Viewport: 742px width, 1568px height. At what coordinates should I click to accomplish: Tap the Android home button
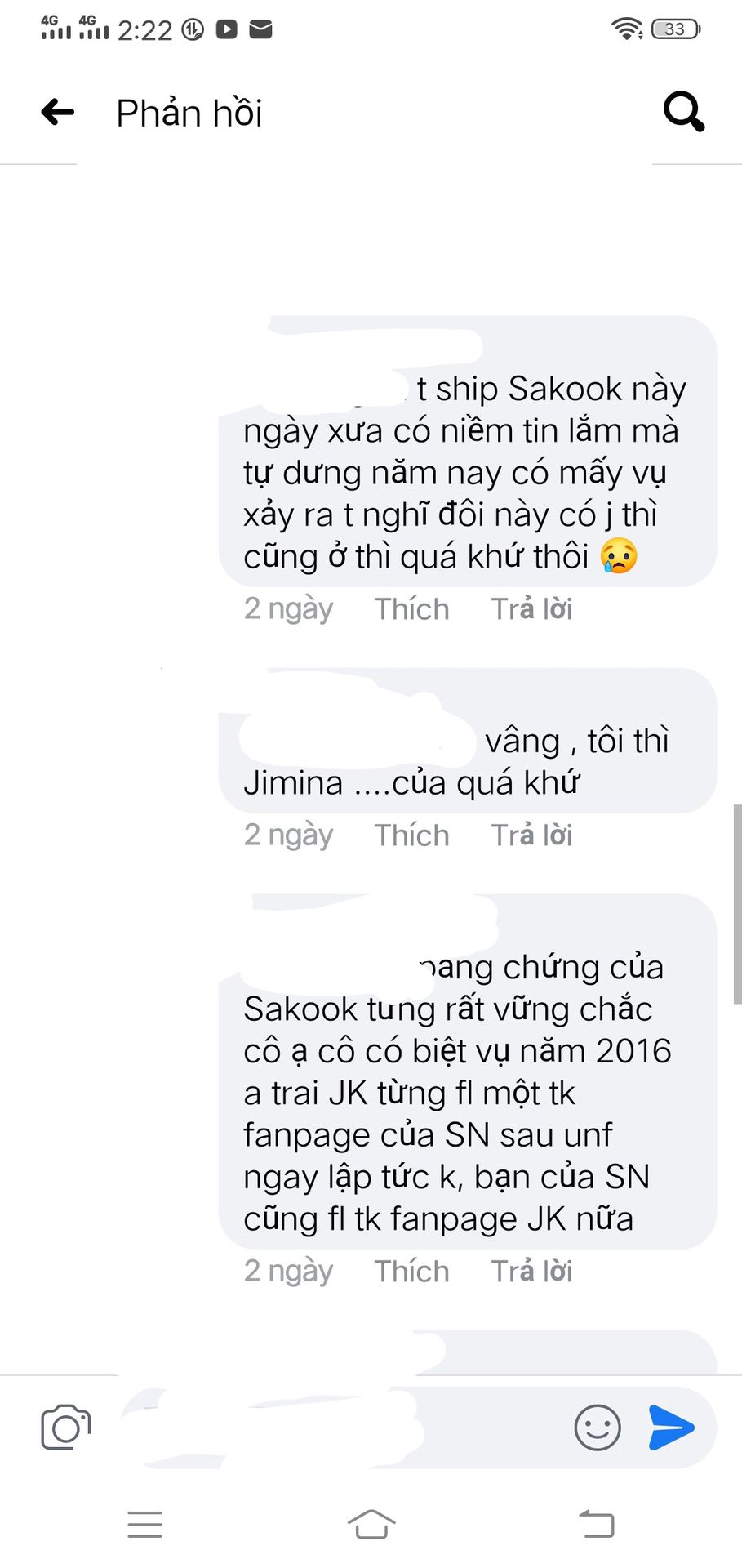(371, 1524)
